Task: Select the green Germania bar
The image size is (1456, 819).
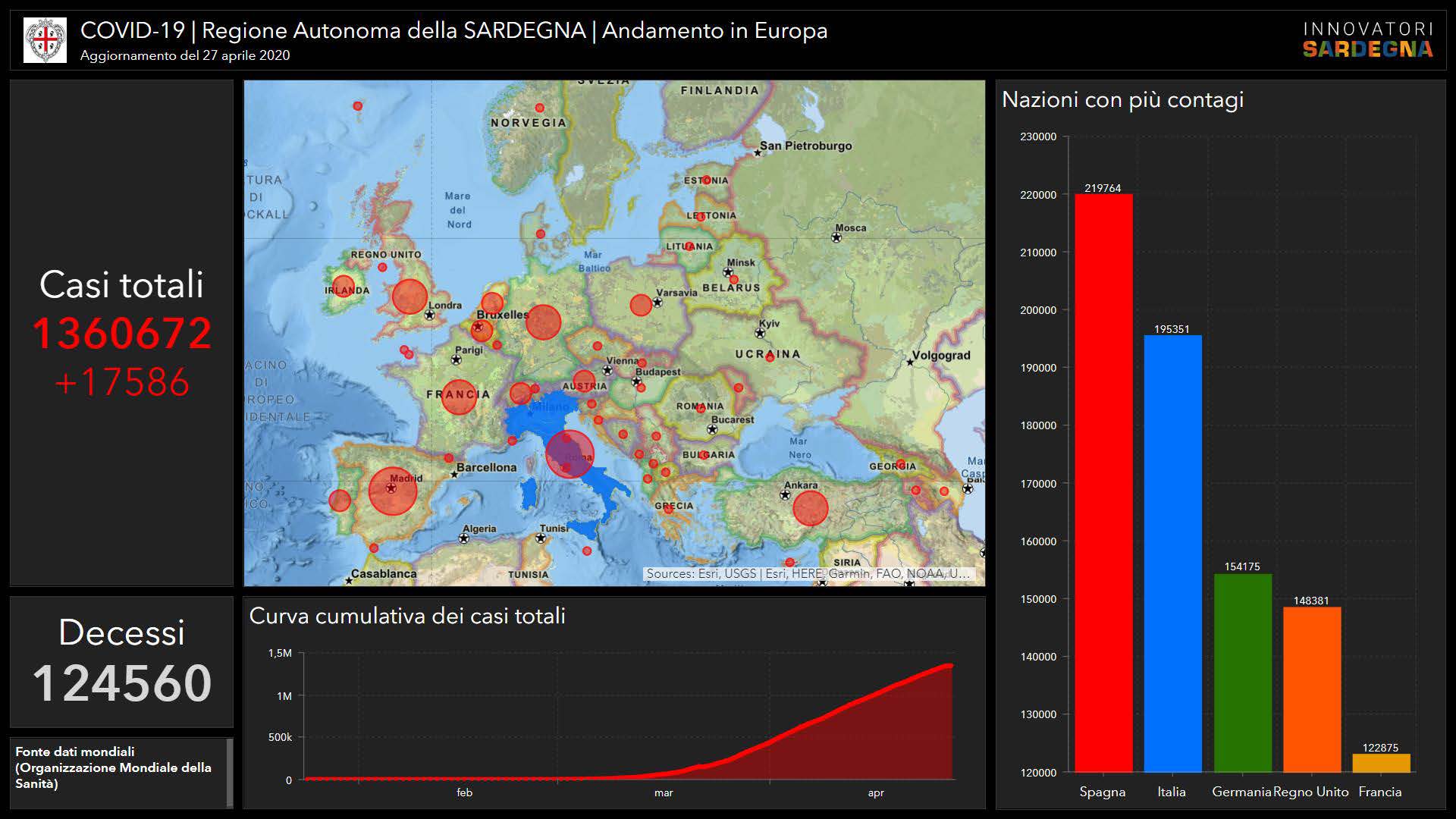Action: (1242, 672)
